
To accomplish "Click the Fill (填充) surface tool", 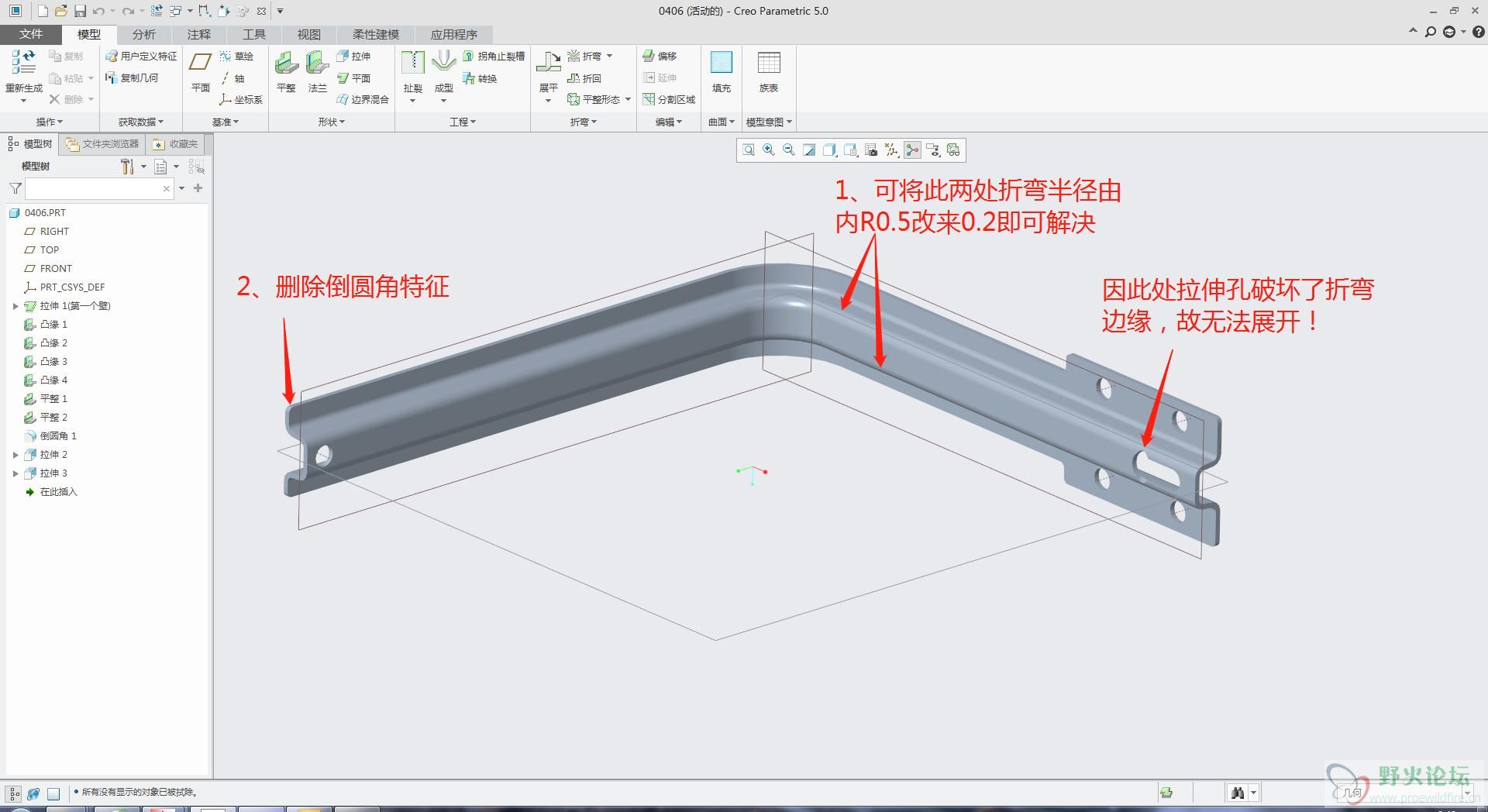I will 722,72.
